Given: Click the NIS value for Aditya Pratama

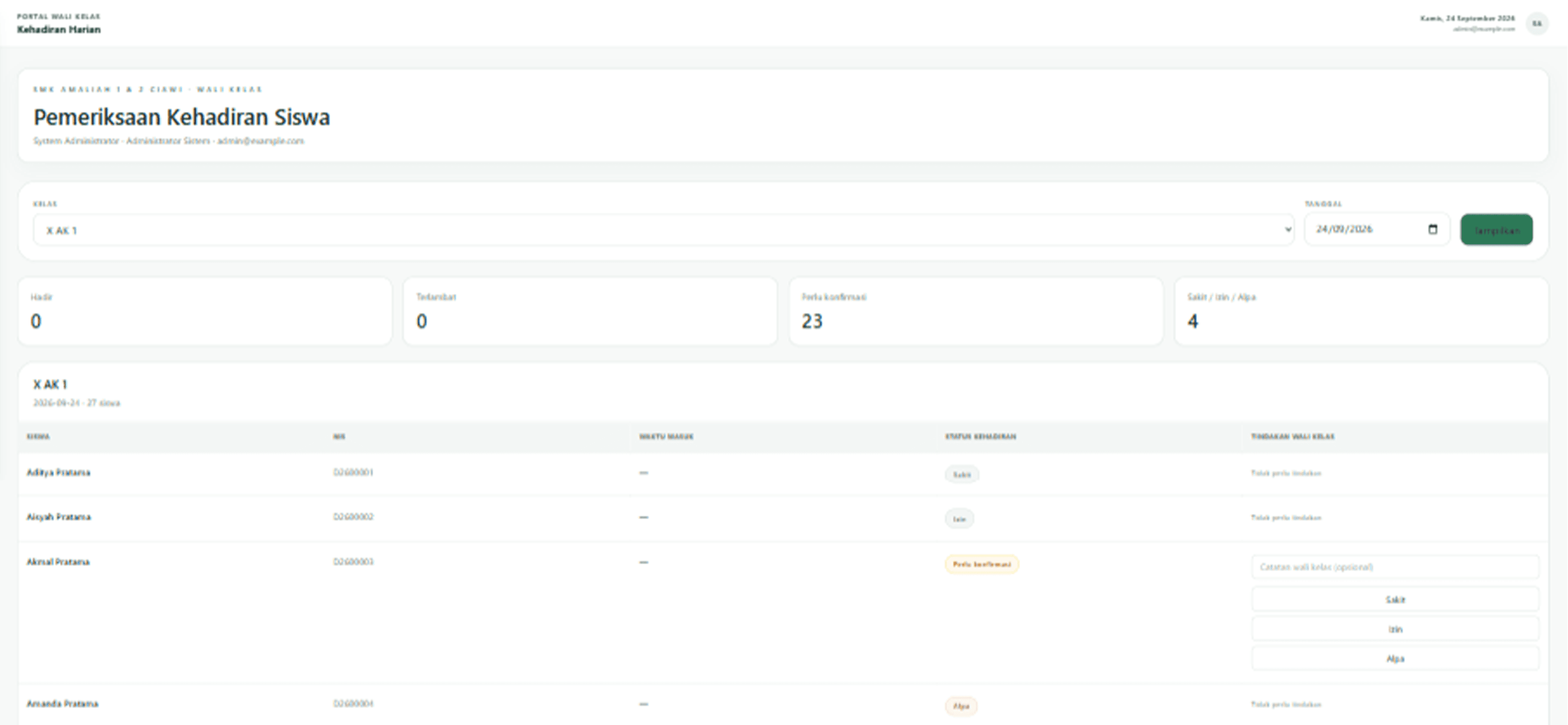Looking at the screenshot, I should (x=353, y=472).
